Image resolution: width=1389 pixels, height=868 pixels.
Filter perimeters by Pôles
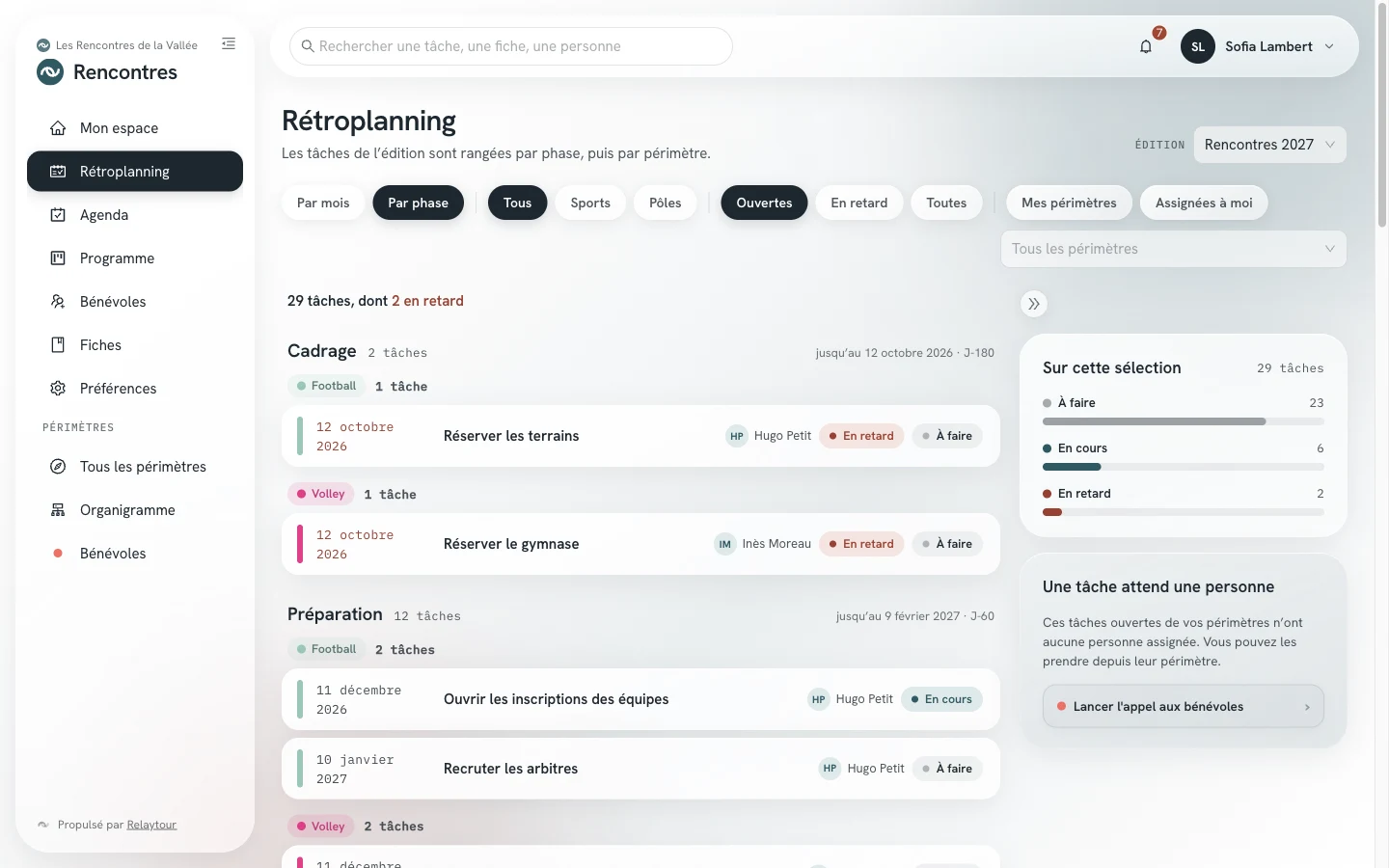[x=666, y=203]
